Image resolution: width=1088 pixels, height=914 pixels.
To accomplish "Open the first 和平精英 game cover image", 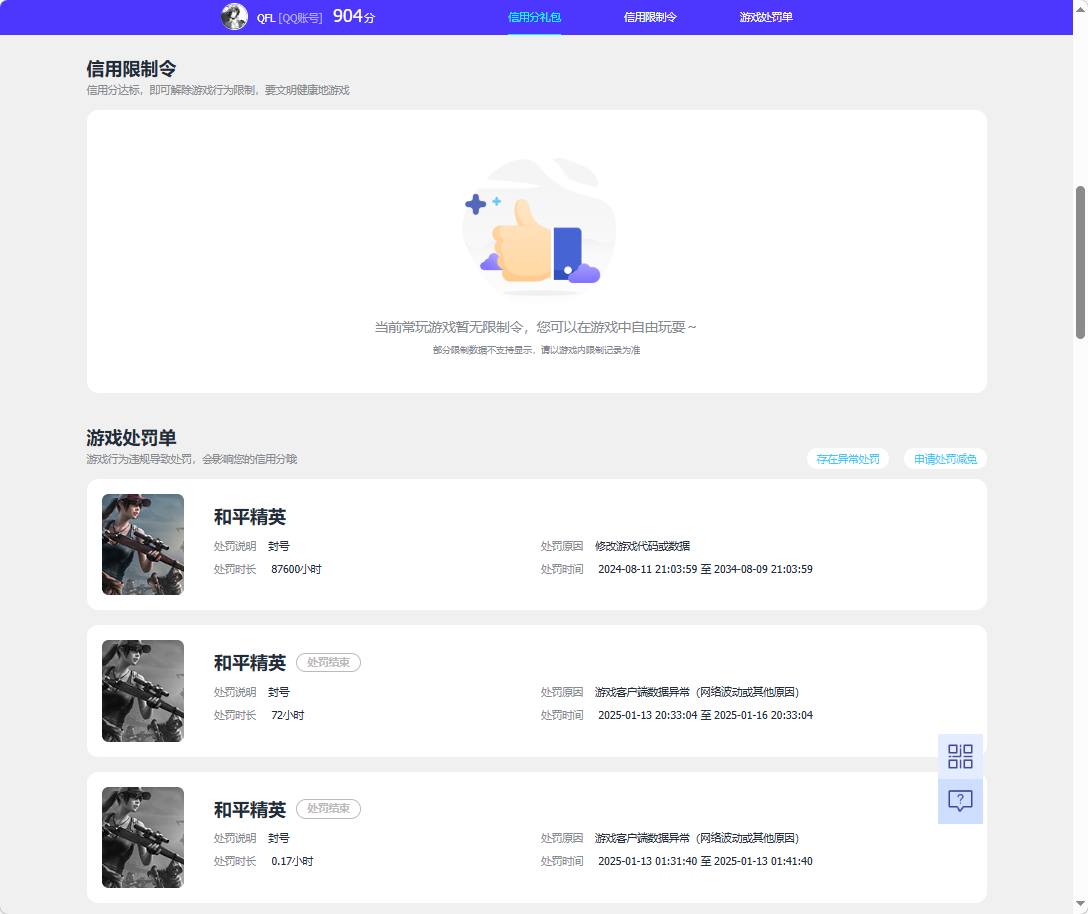I will 143,545.
